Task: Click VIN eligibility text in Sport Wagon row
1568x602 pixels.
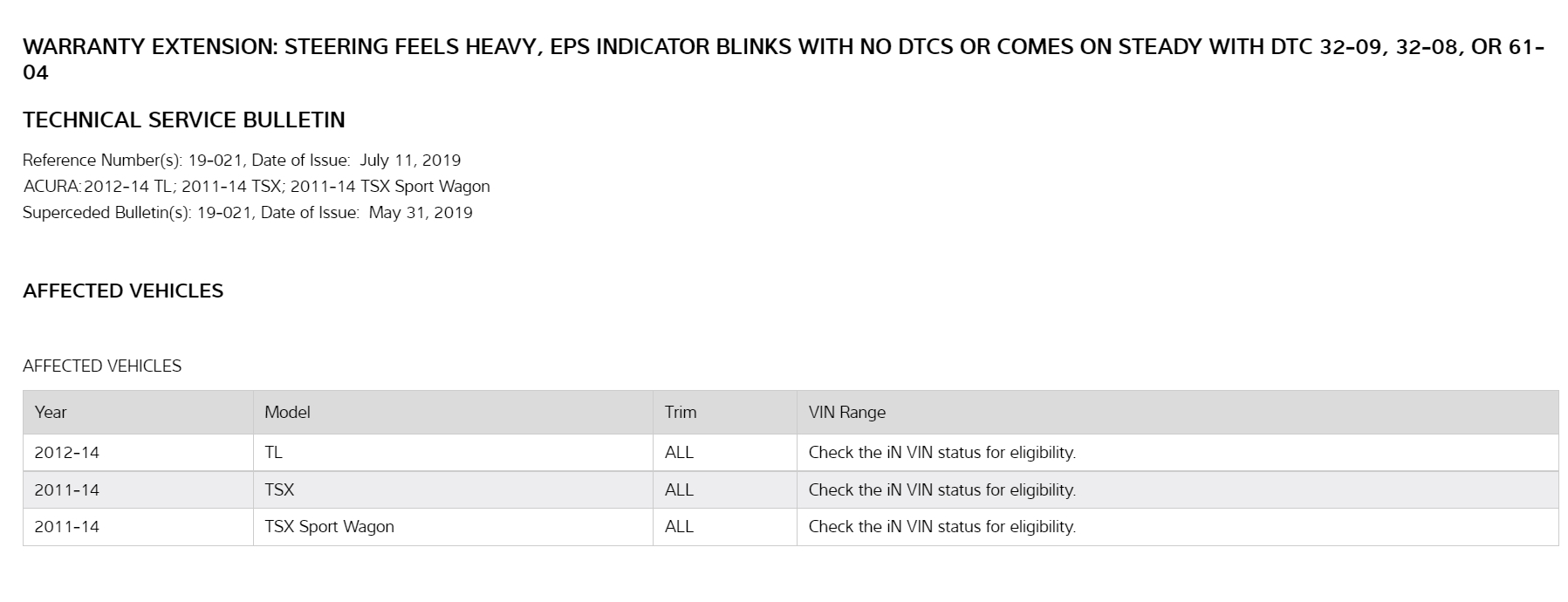Action: [x=941, y=526]
